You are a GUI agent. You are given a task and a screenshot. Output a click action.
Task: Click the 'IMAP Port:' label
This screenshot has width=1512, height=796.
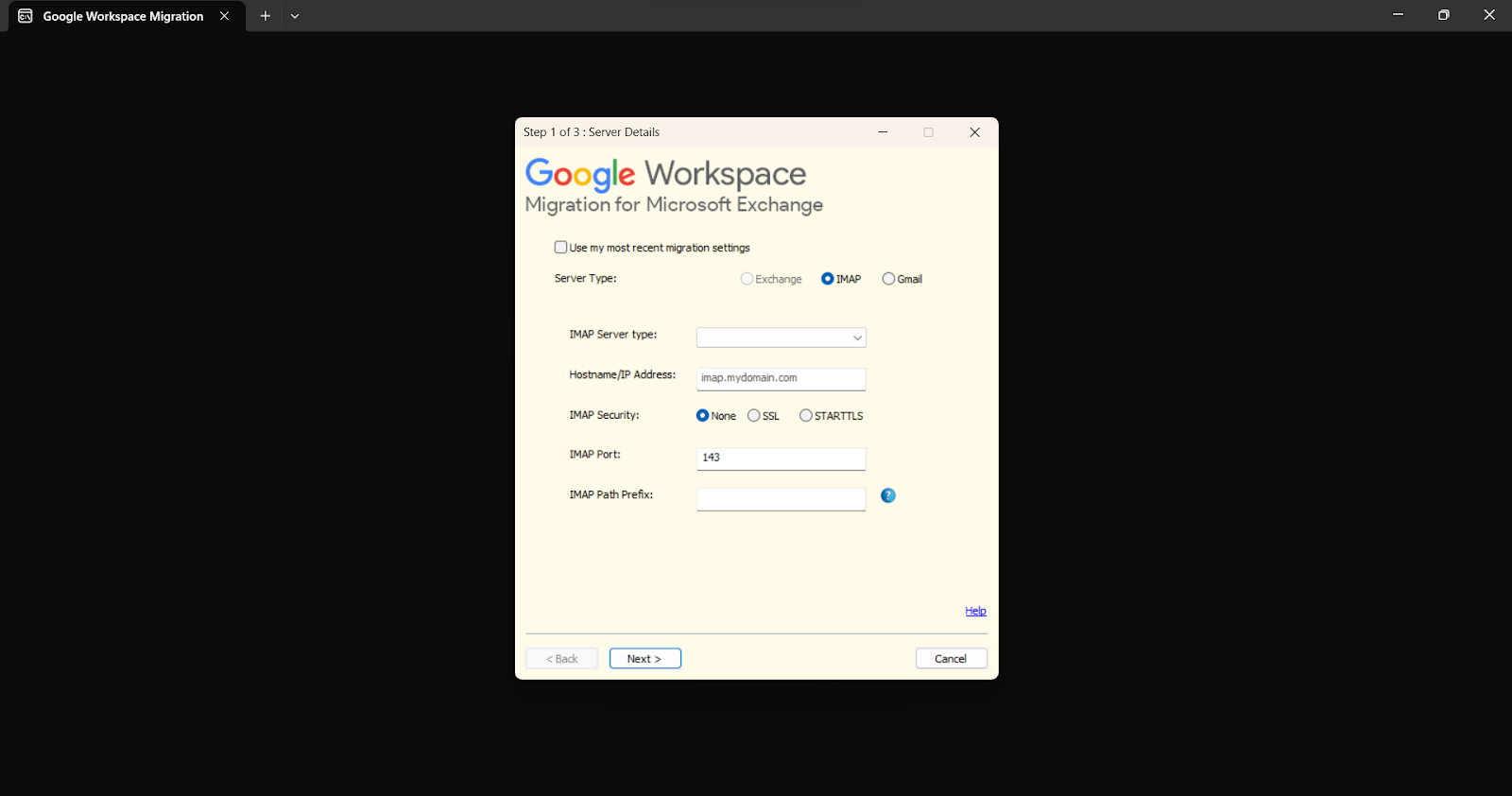[x=594, y=455]
